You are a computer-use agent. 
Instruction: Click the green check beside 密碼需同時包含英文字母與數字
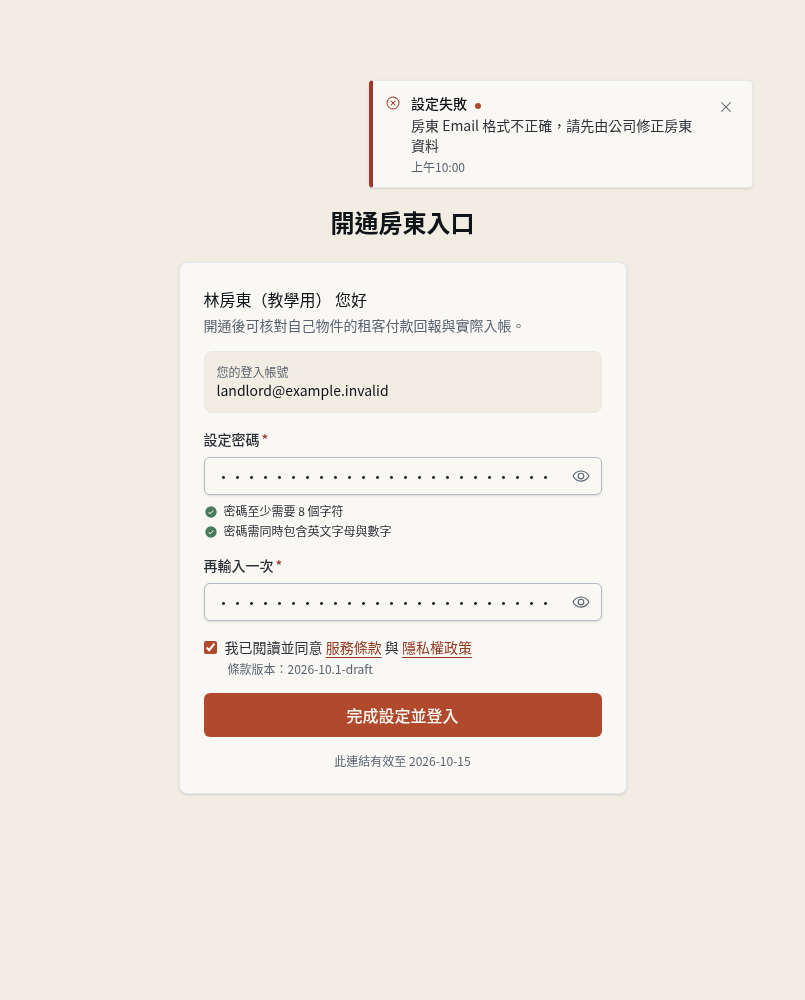(210, 532)
